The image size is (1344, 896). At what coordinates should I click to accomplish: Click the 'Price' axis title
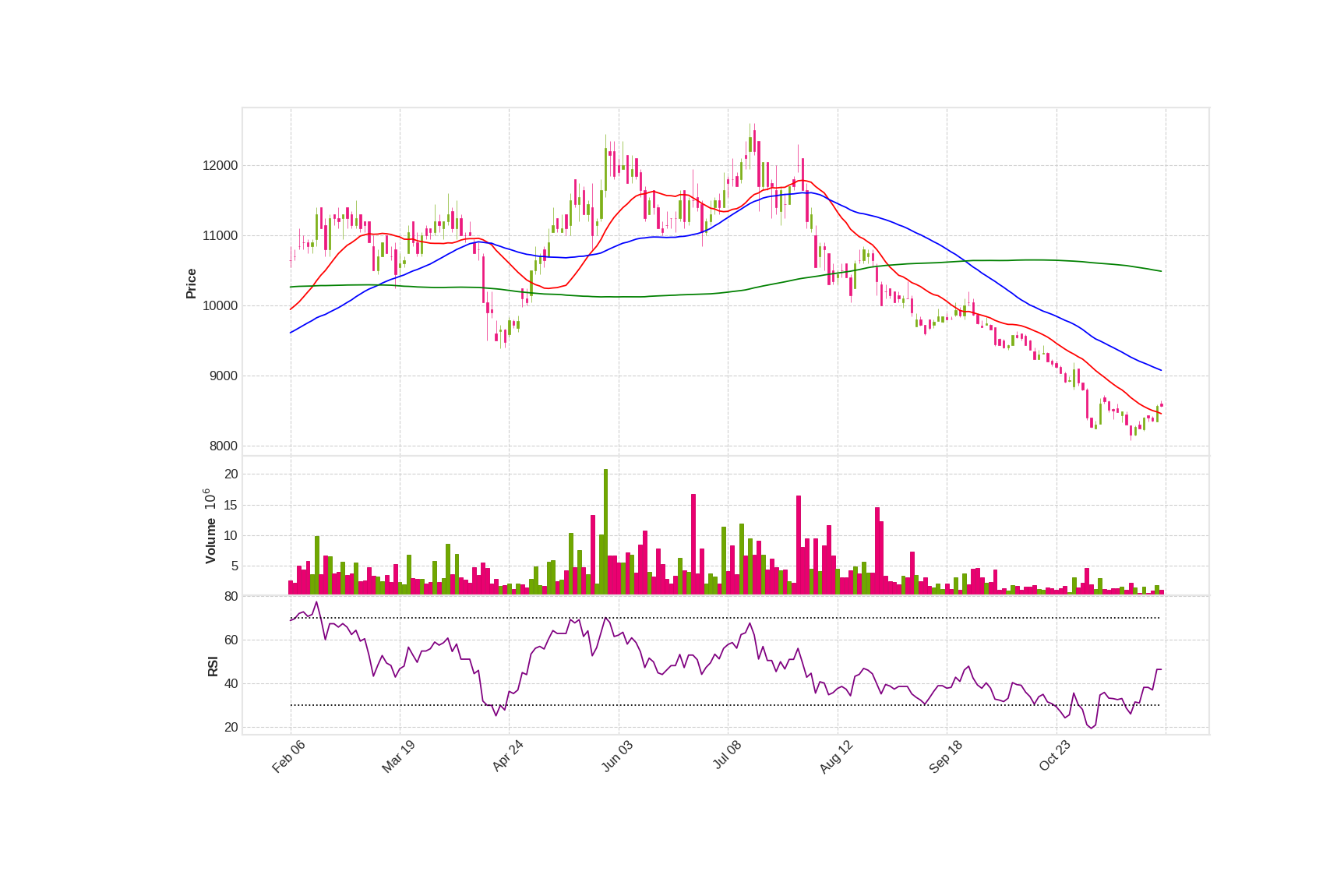tap(191, 284)
